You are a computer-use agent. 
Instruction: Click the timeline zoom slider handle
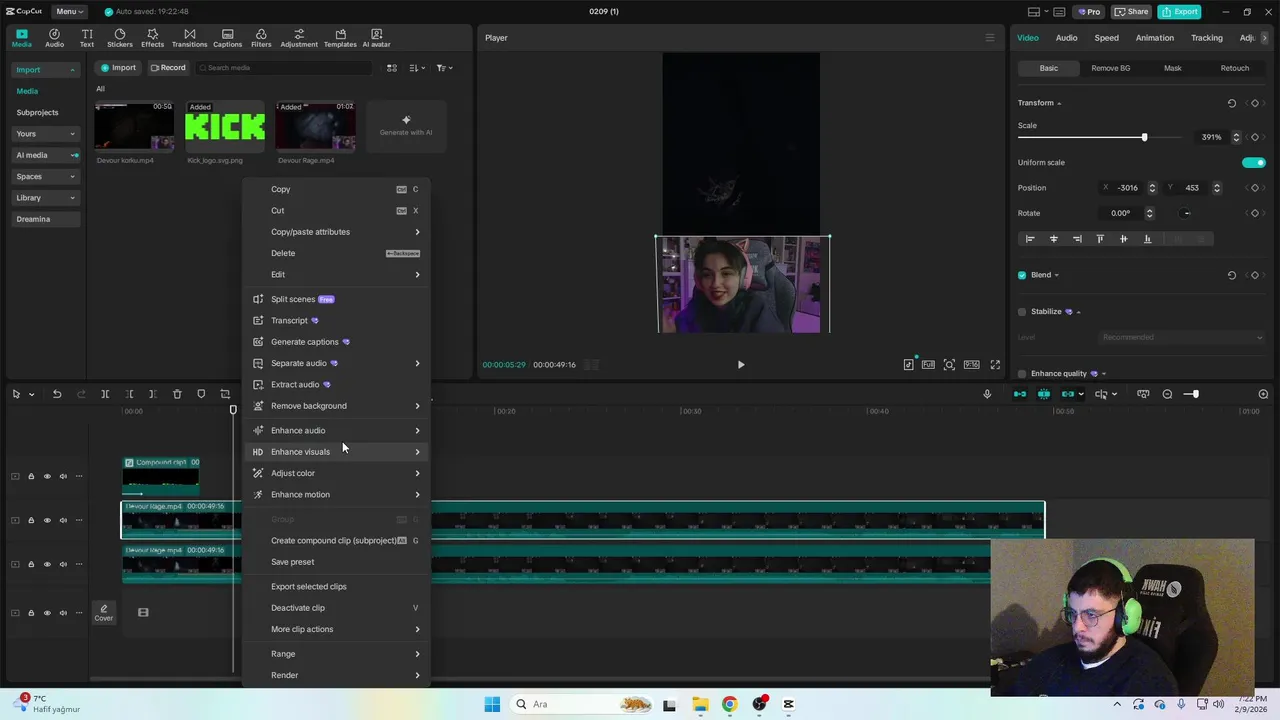point(1195,394)
